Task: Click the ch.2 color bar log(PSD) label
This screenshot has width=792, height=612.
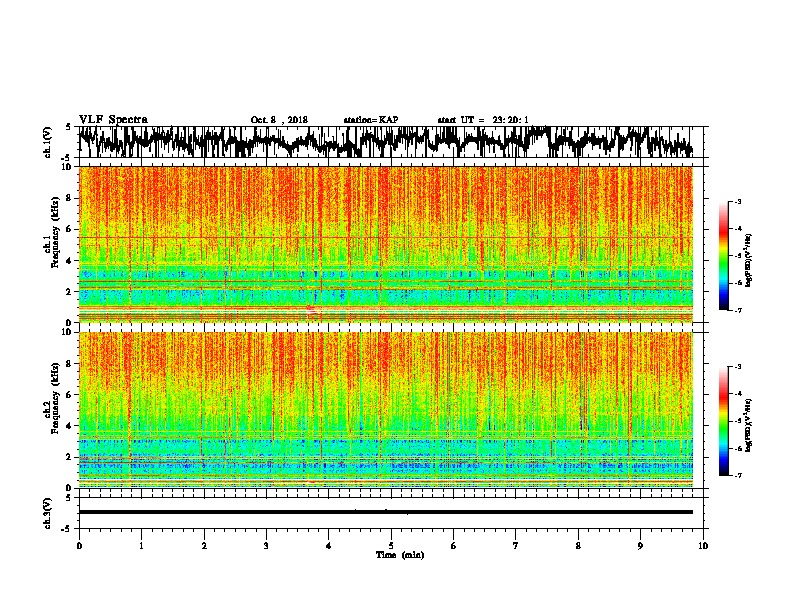Action: 748,426
